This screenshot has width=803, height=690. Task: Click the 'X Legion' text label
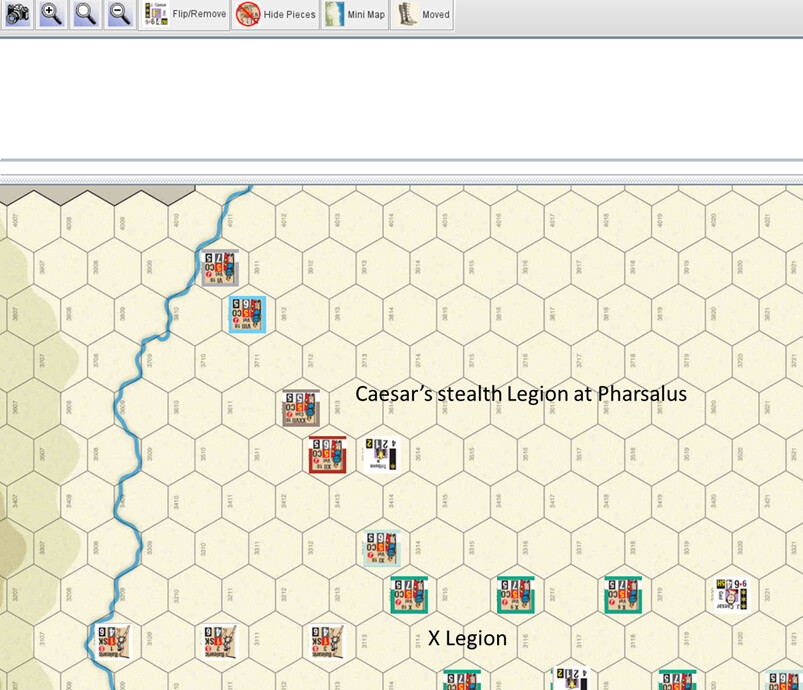tap(467, 638)
